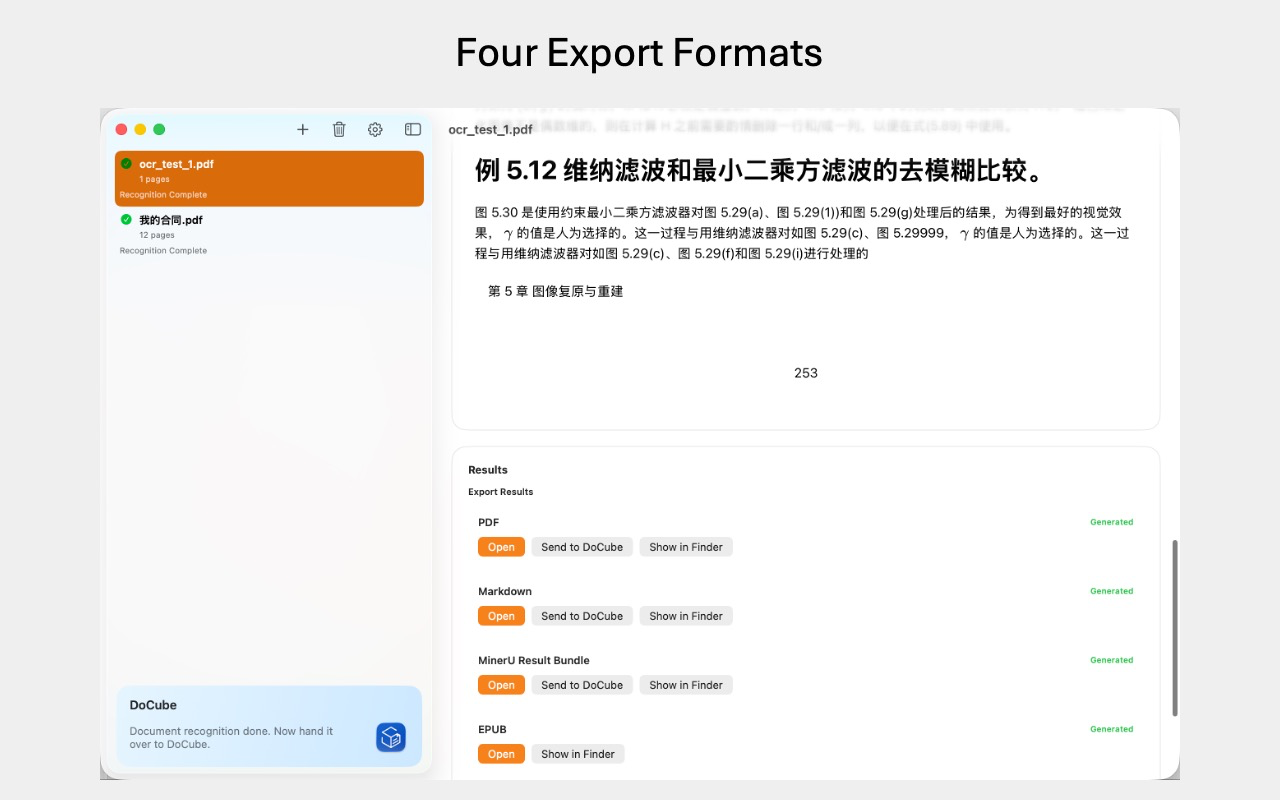Send Markdown export to DoCube

[x=582, y=616]
